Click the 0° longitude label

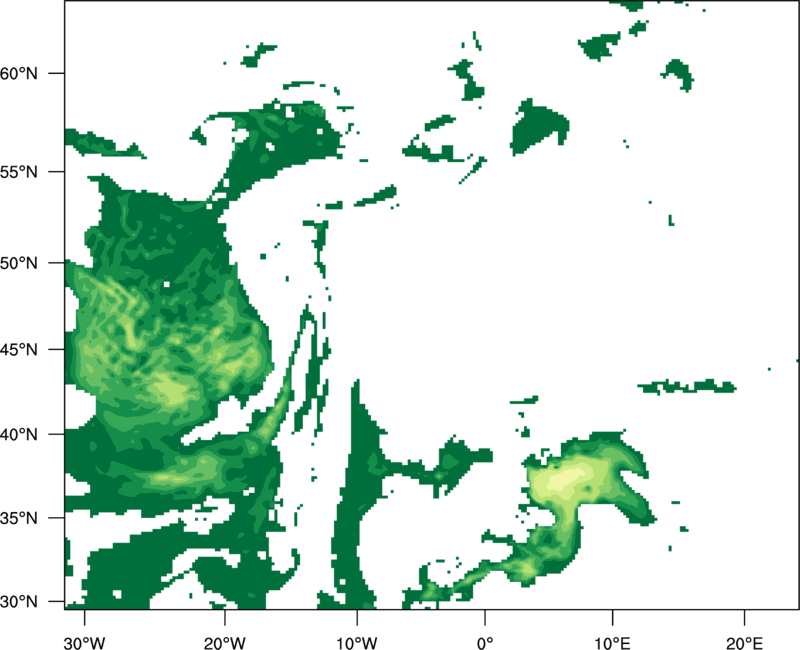tap(485, 643)
